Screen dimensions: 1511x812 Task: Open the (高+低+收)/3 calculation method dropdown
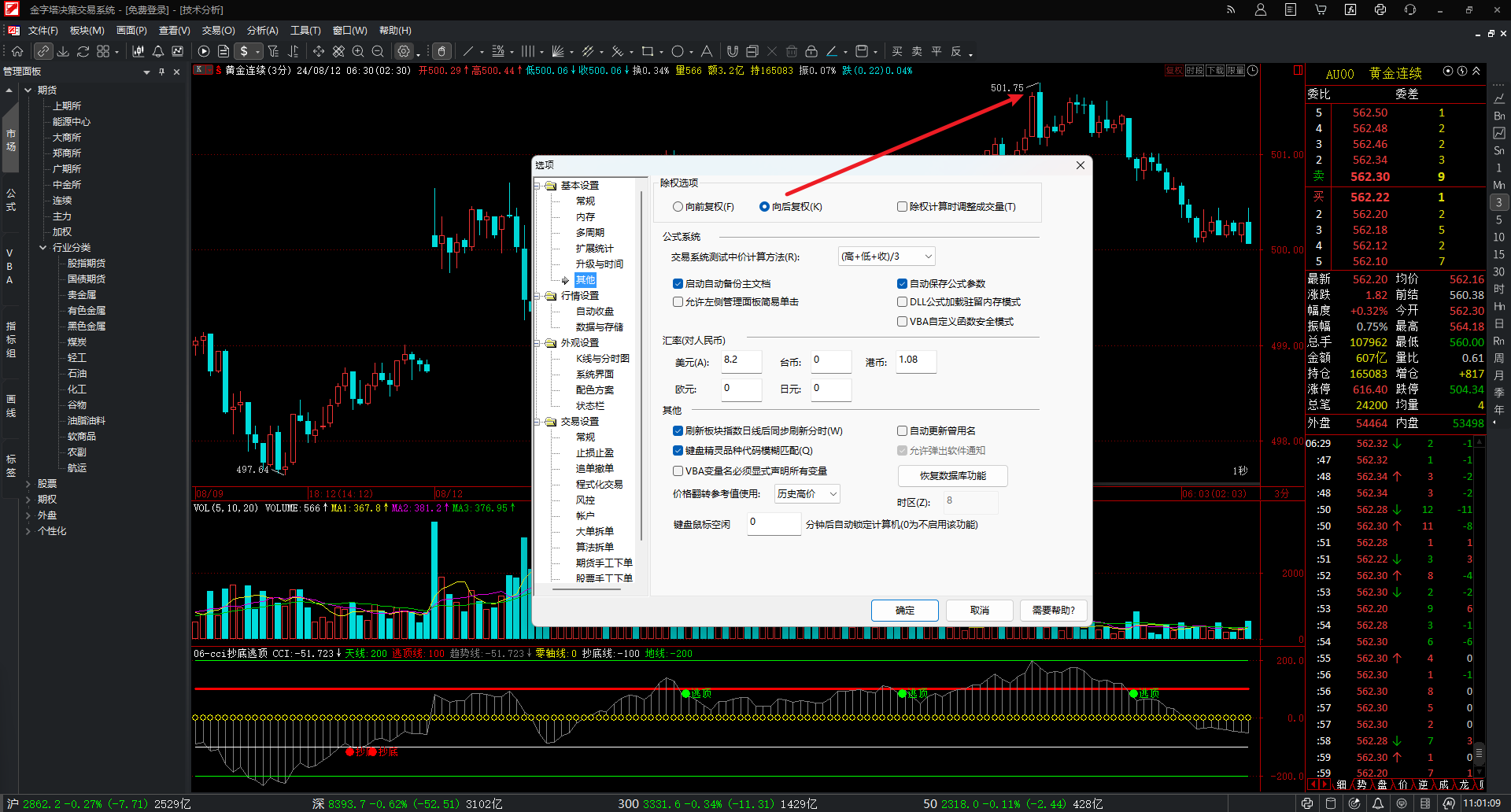[x=887, y=257]
